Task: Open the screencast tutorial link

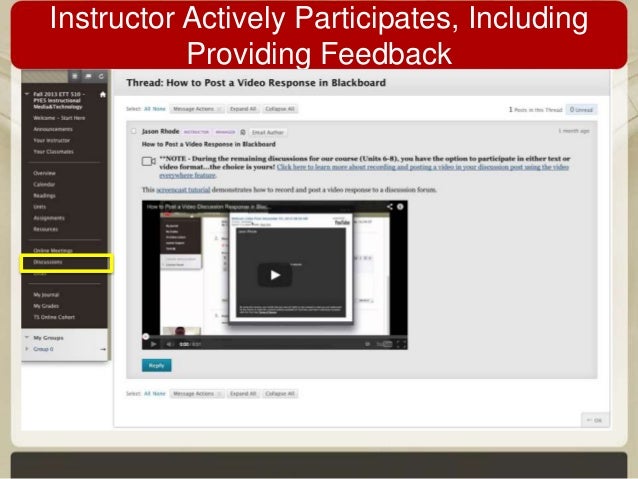Action: pyautogui.click(x=184, y=190)
